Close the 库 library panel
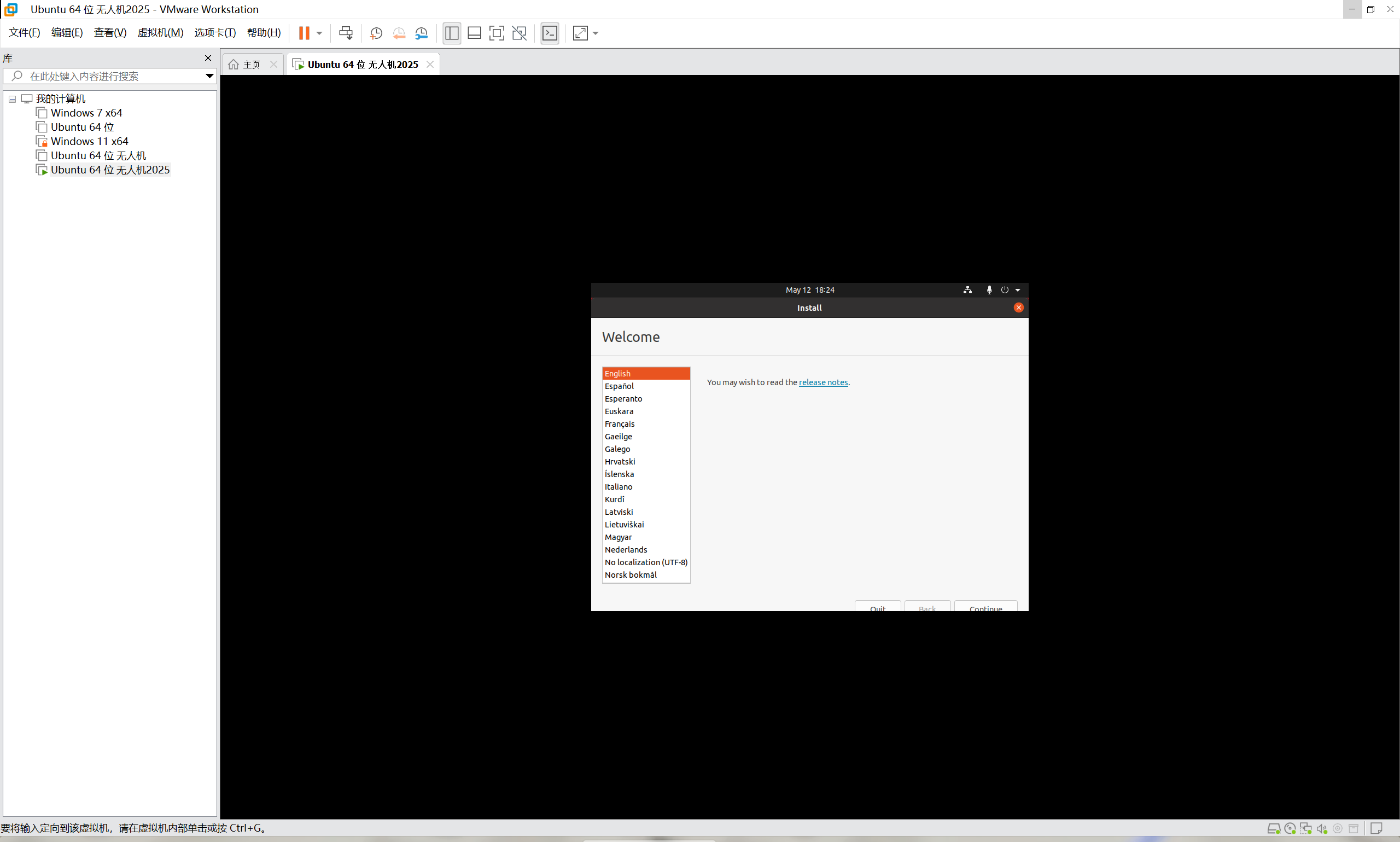 click(208, 58)
